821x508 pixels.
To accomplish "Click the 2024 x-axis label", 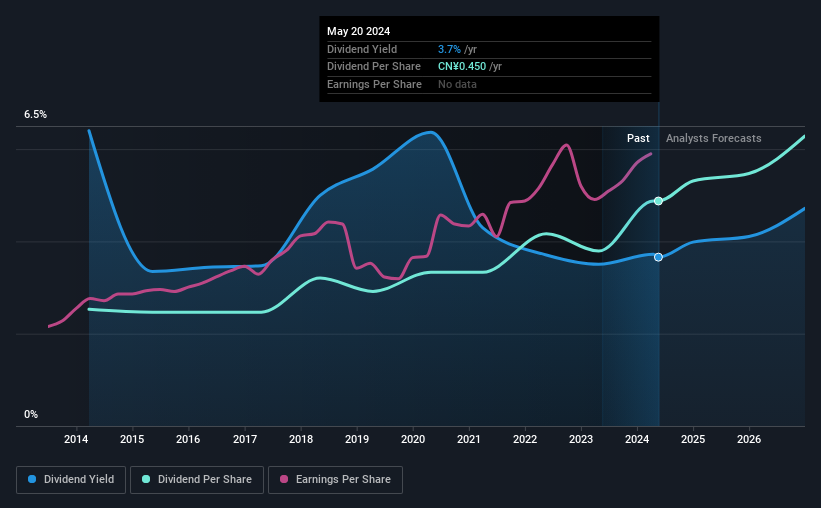I will (x=637, y=439).
